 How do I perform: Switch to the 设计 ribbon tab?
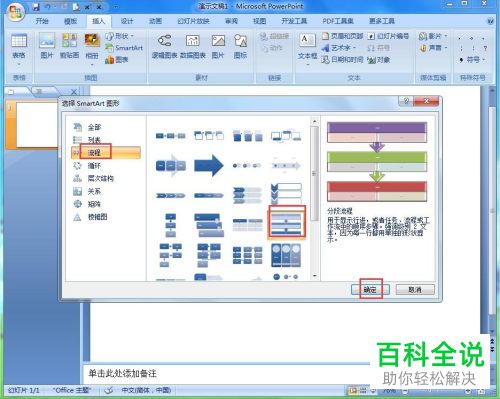(127, 21)
